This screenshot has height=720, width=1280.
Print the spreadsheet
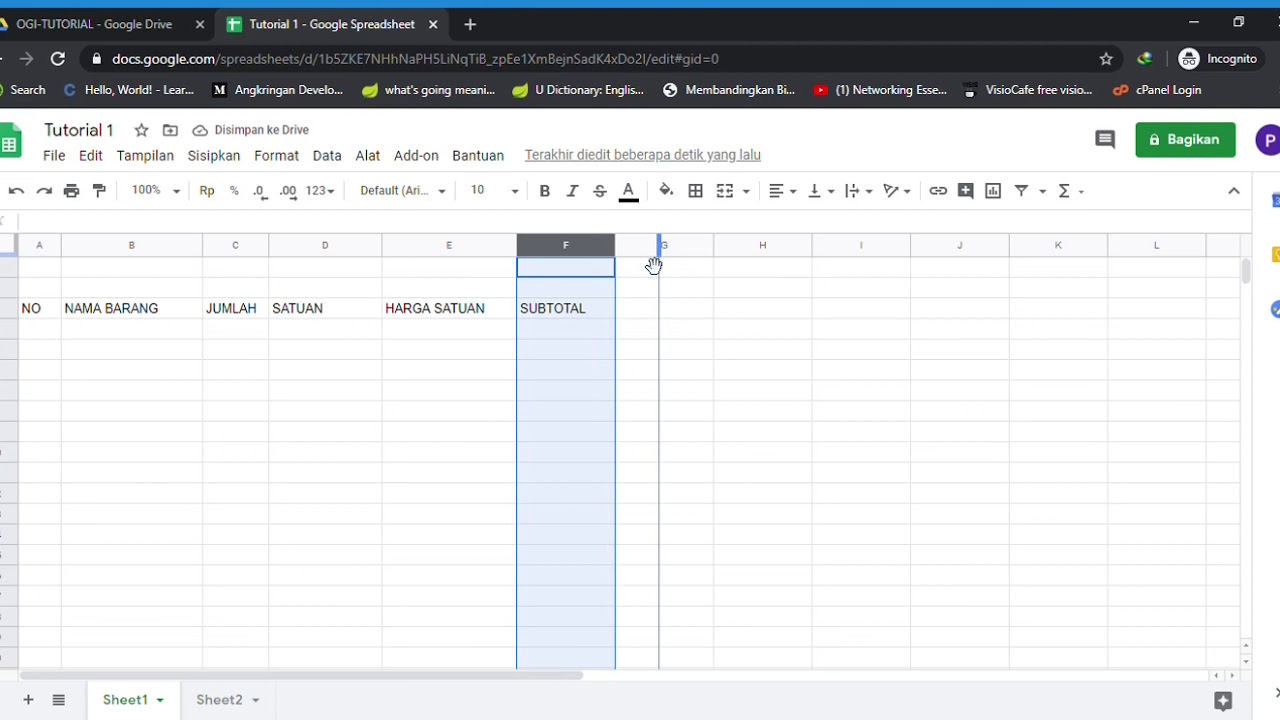tap(72, 191)
